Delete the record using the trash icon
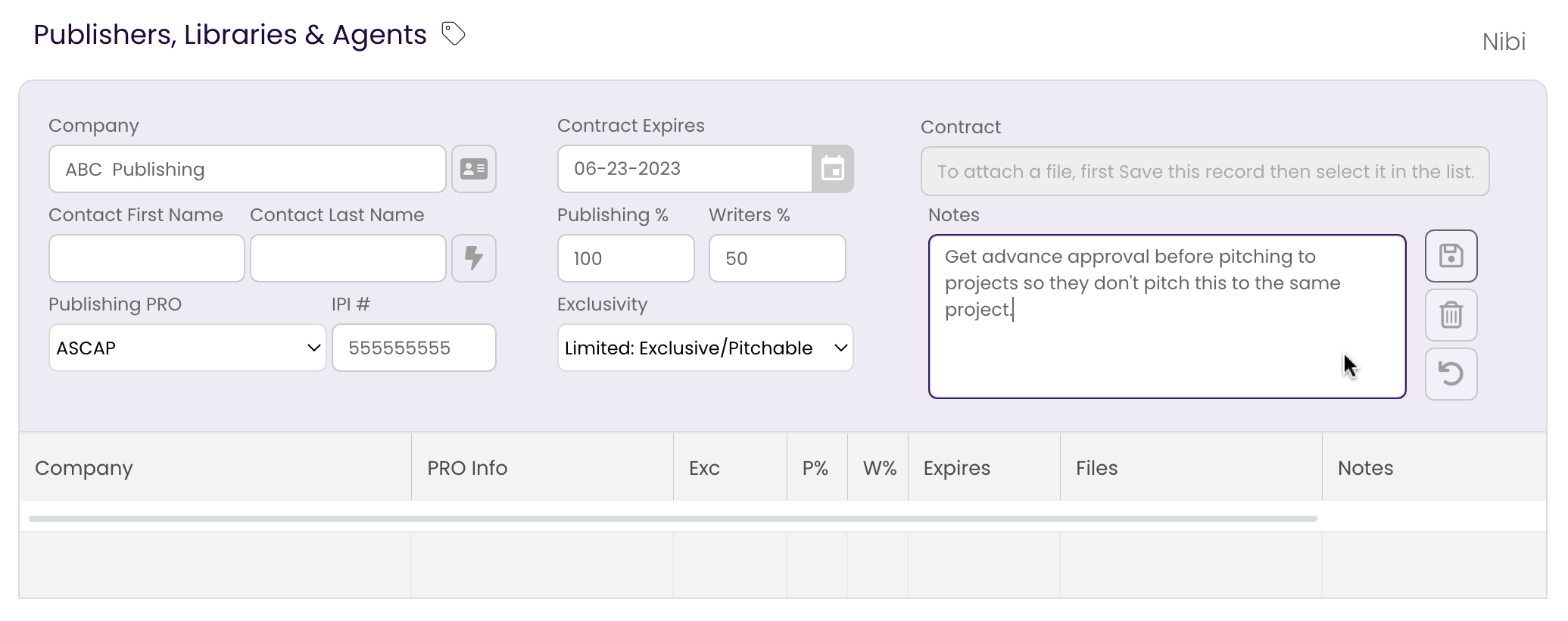Image resolution: width=1568 pixels, height=621 pixels. pyautogui.click(x=1451, y=315)
